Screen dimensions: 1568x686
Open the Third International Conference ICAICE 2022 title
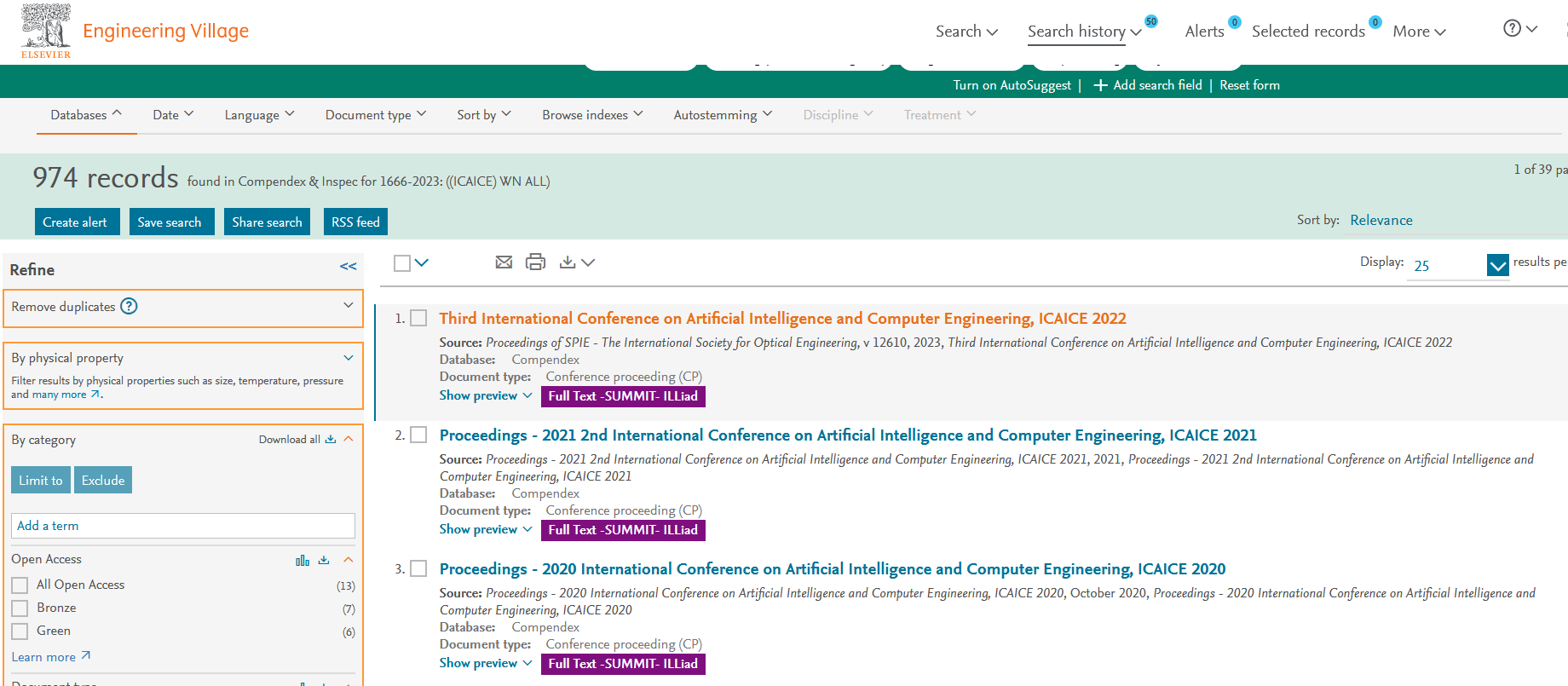tap(782, 318)
